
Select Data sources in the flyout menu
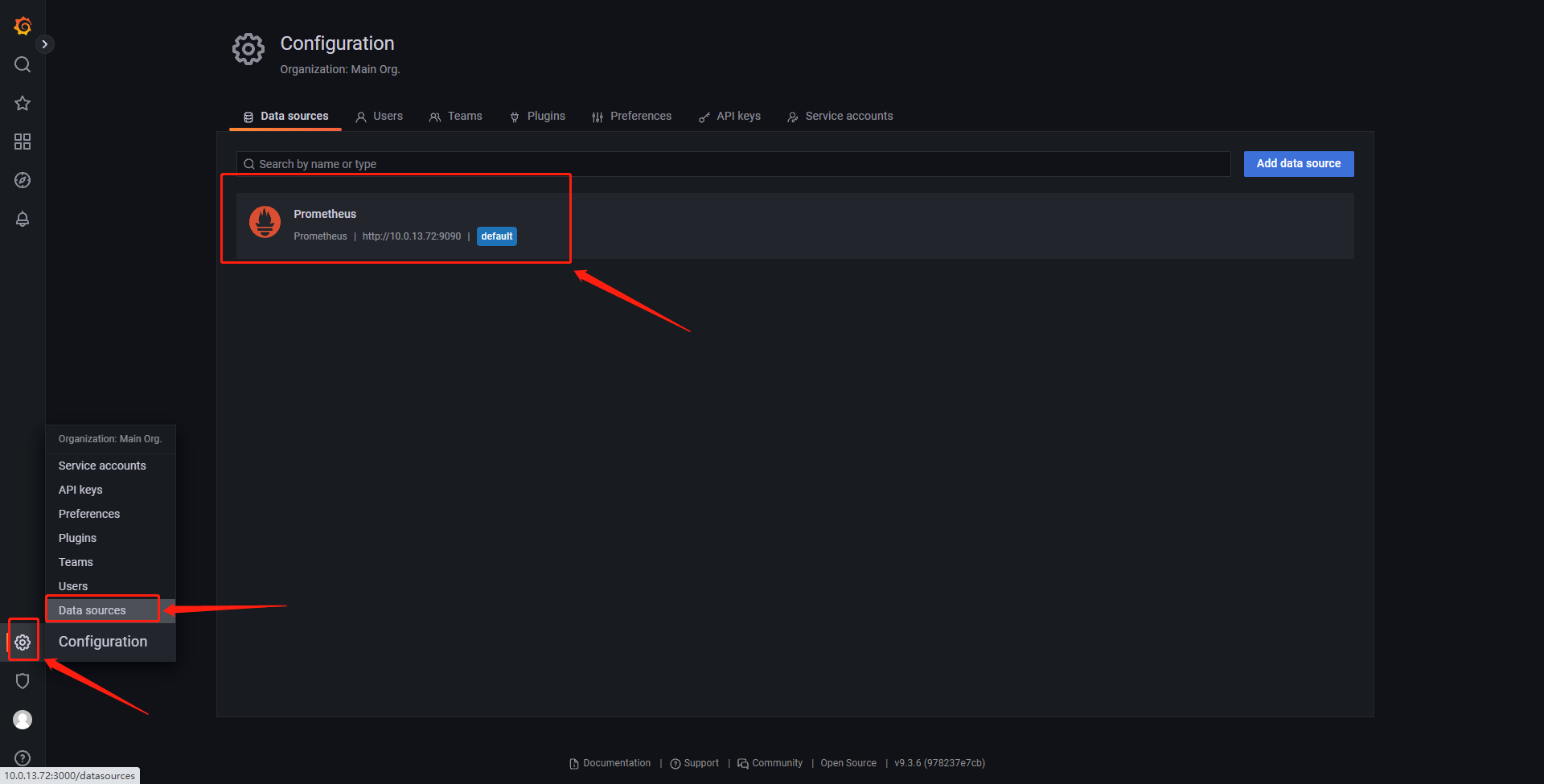point(110,610)
